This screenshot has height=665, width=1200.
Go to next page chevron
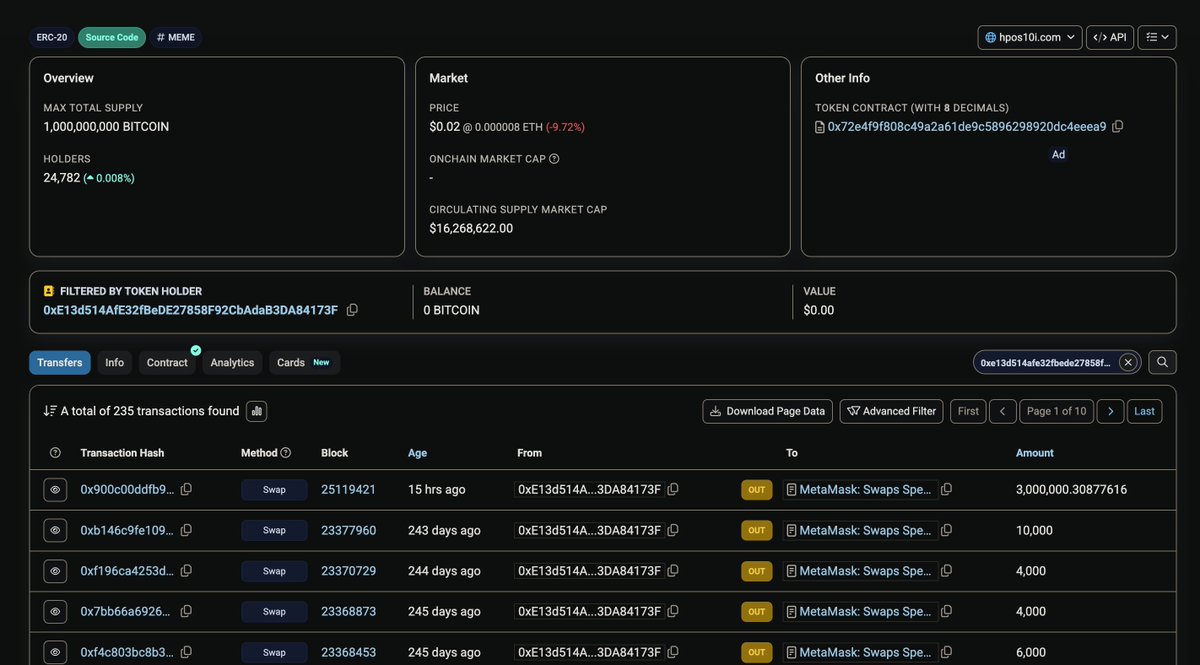(1110, 411)
